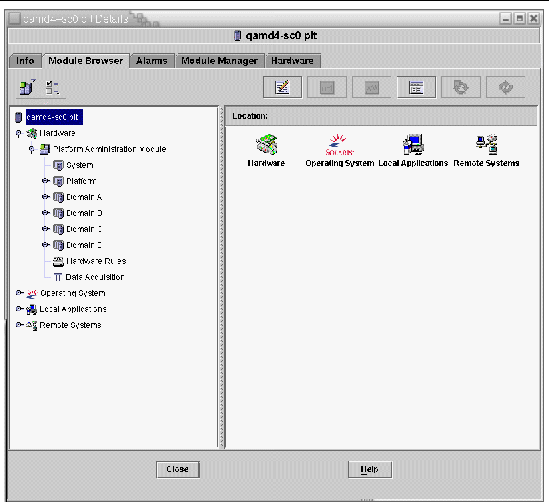Screen dimensions: 549x502
Task: Expand the third Domain node in tree
Action: pos(46,229)
